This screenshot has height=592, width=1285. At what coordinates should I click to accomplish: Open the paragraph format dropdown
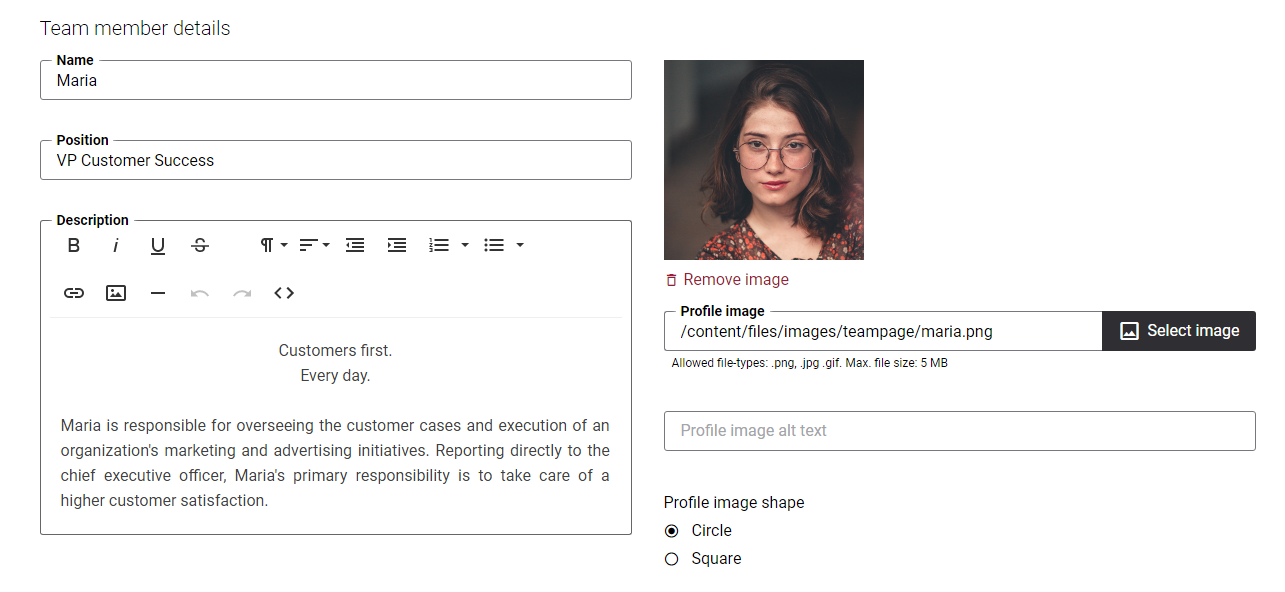point(273,245)
